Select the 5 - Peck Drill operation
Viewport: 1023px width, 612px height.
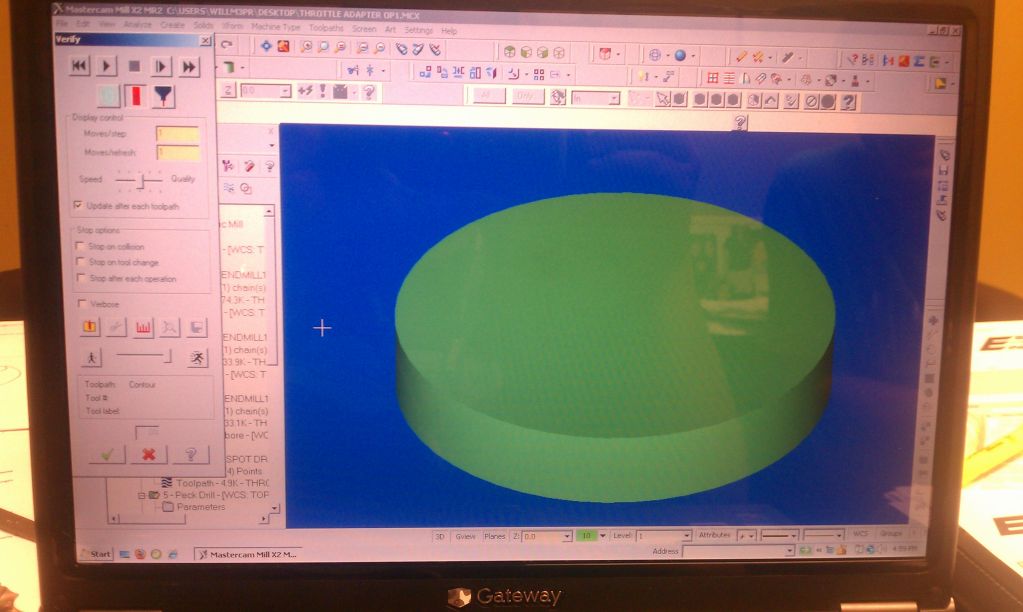215,495
